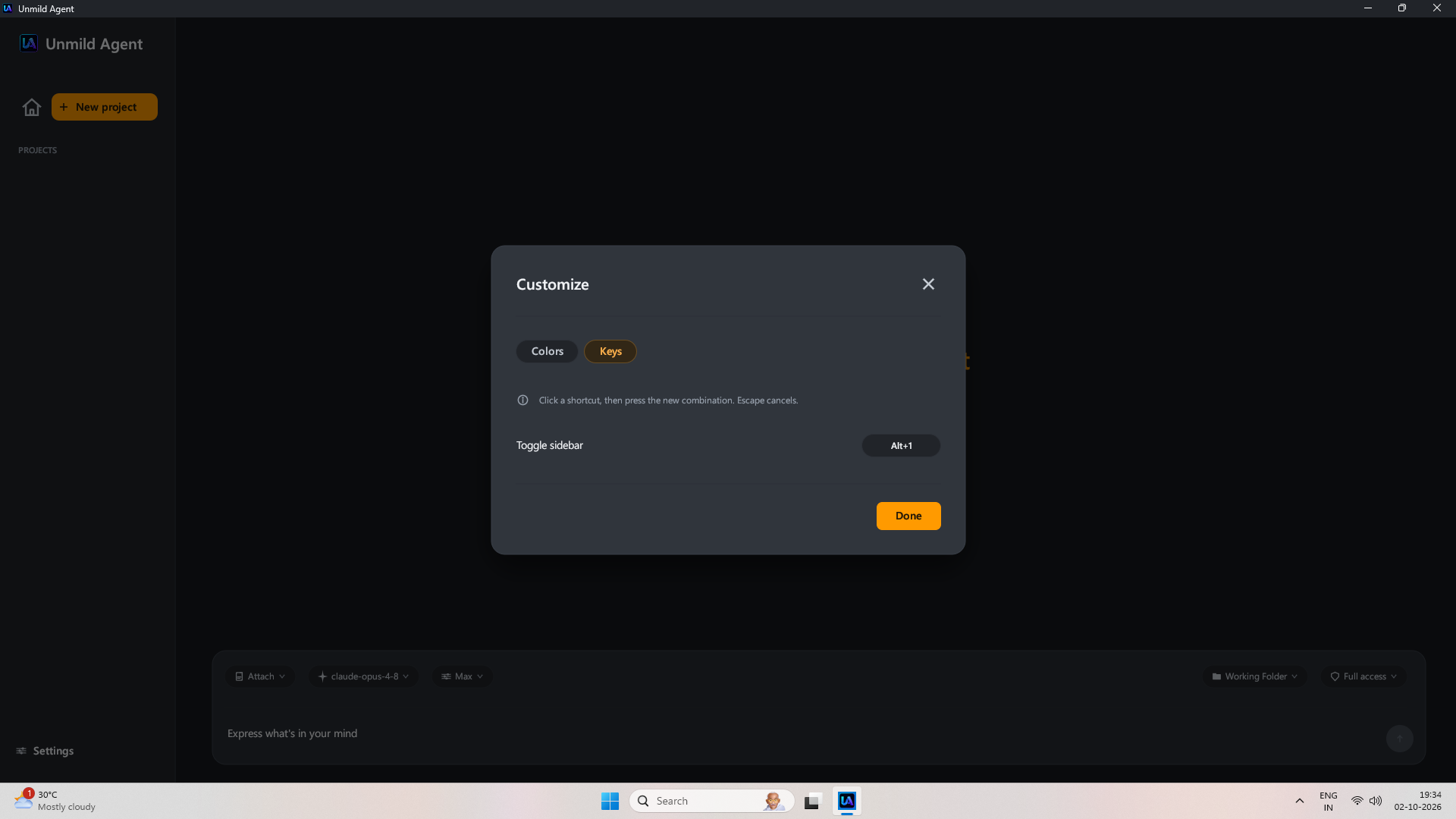Click the 'Toggle sidebar' label

pyautogui.click(x=549, y=445)
